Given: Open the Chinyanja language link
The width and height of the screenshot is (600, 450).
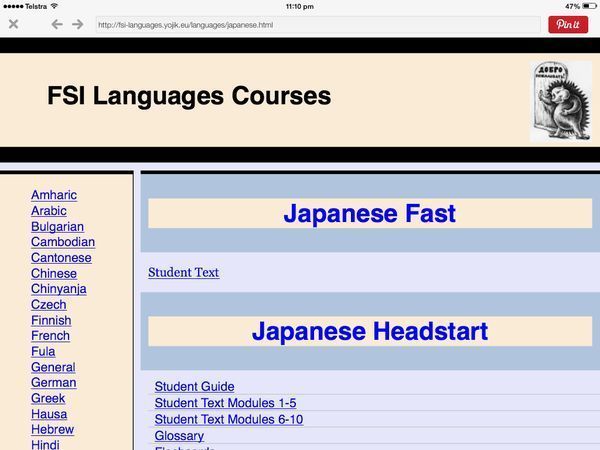Looking at the screenshot, I should (59, 289).
